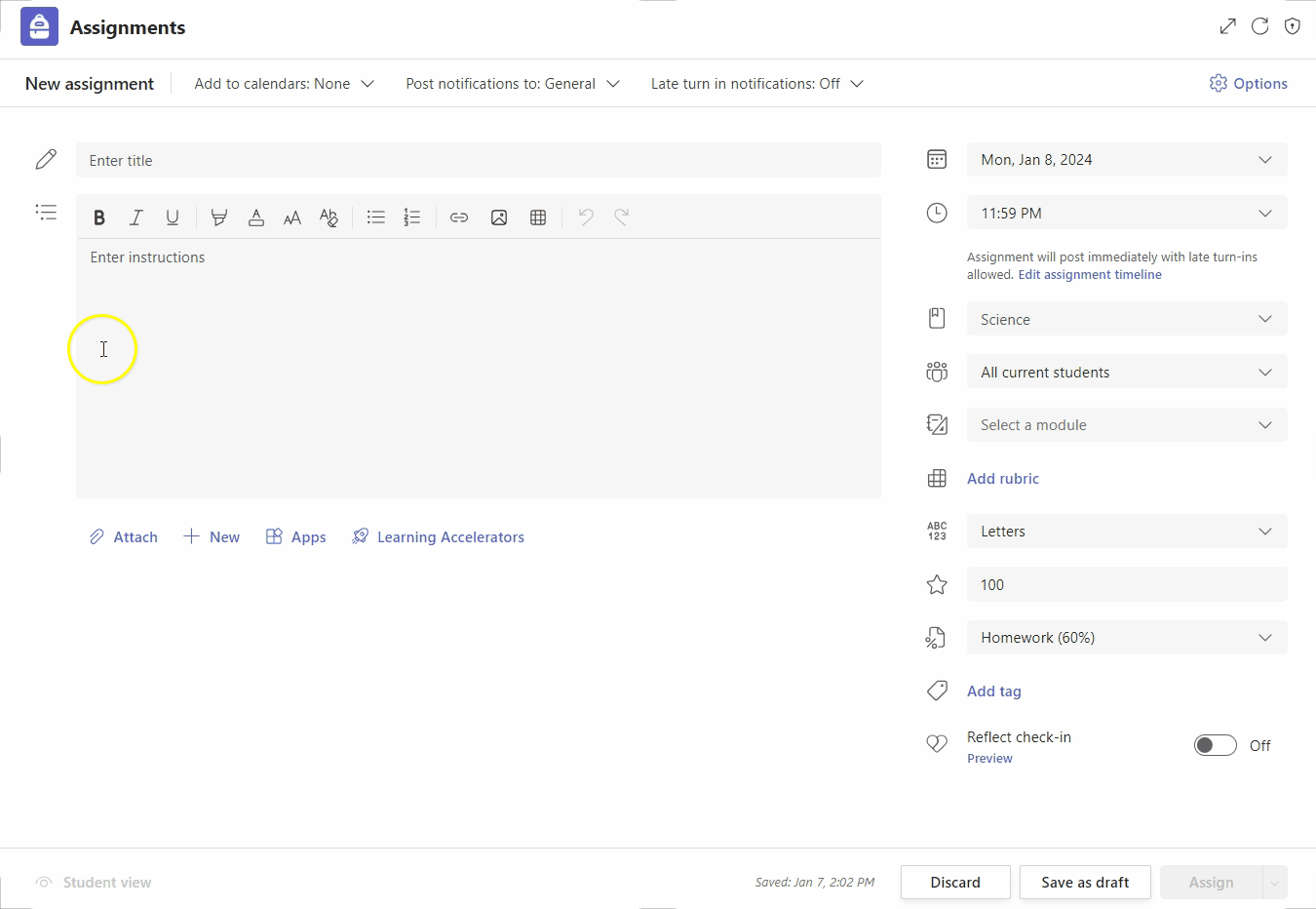Clear formatting with the eraser icon
This screenshot has height=909, width=1316.
click(x=329, y=217)
